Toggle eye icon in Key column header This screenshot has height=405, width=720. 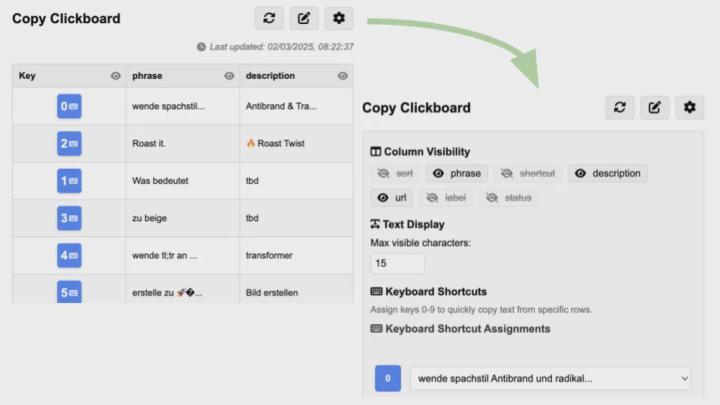pyautogui.click(x=116, y=76)
